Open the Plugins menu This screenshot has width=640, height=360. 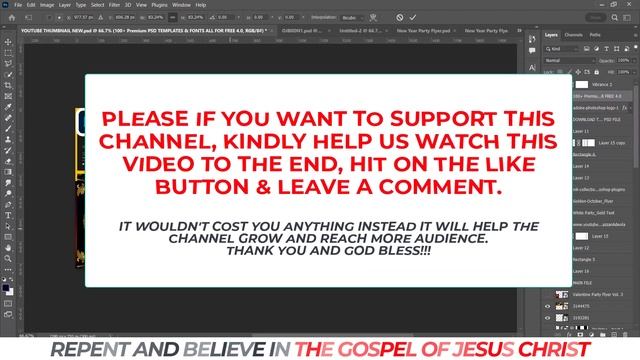click(x=159, y=5)
